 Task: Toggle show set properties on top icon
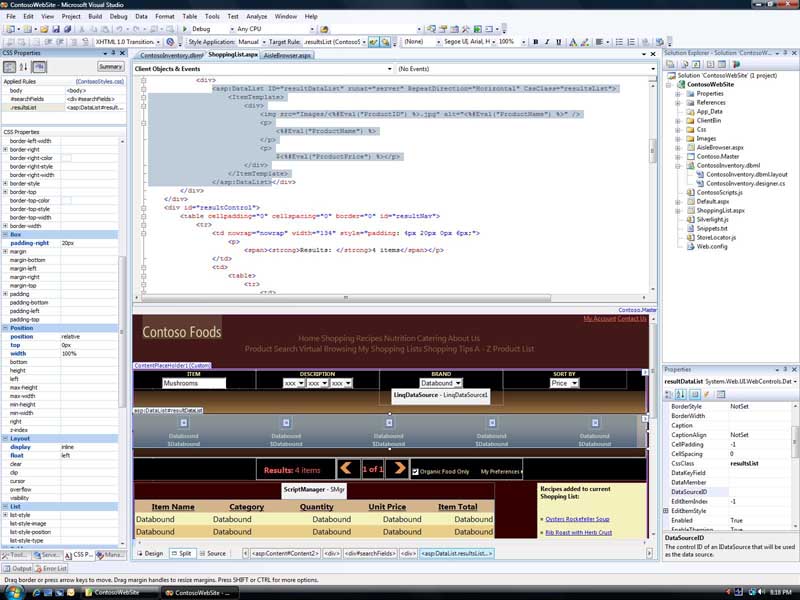pyautogui.click(x=39, y=66)
